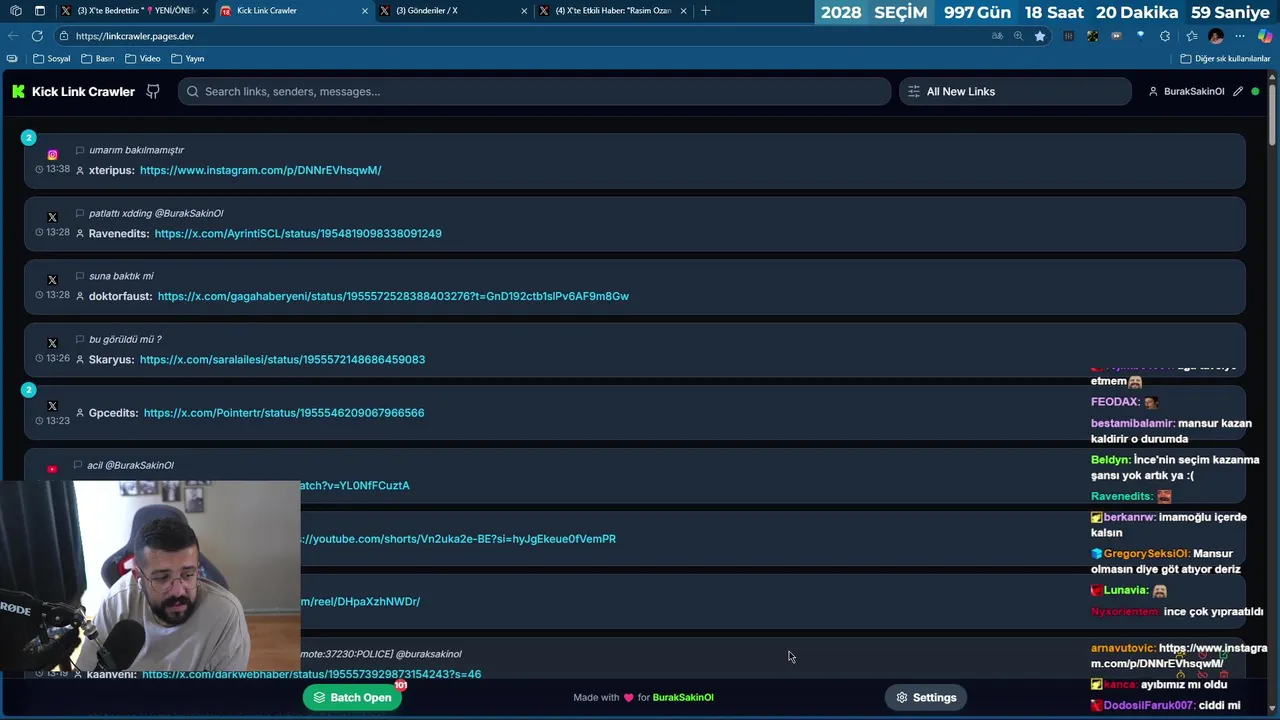The width and height of the screenshot is (1280, 720).
Task: Close the Gönderiler / X tab
Action: pos(524,11)
